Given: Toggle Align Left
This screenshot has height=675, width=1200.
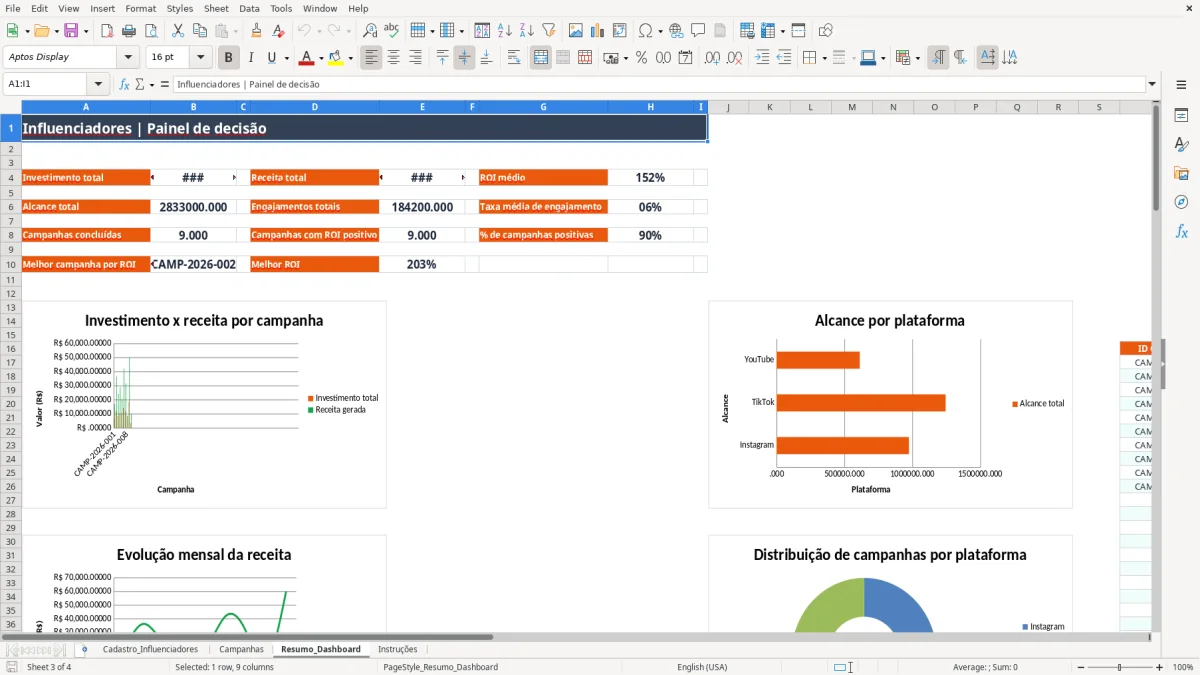Looking at the screenshot, I should [371, 58].
